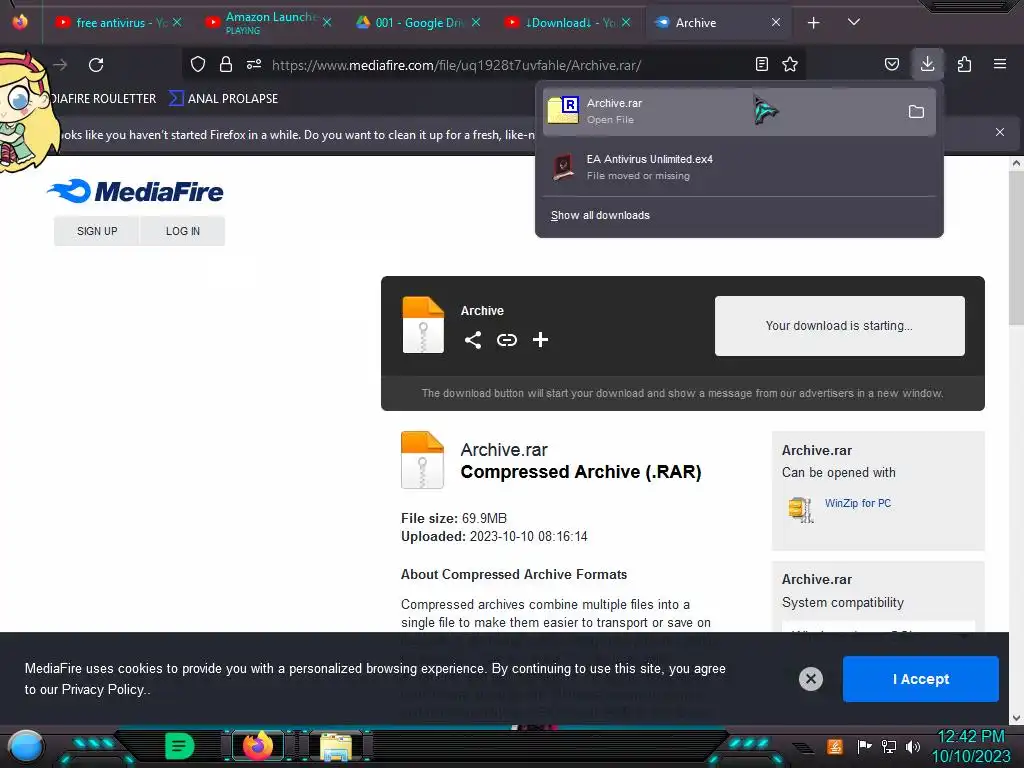Click the orange Archive.rar file thumbnail
Image resolution: width=1024 pixels, height=768 pixels.
(x=423, y=460)
